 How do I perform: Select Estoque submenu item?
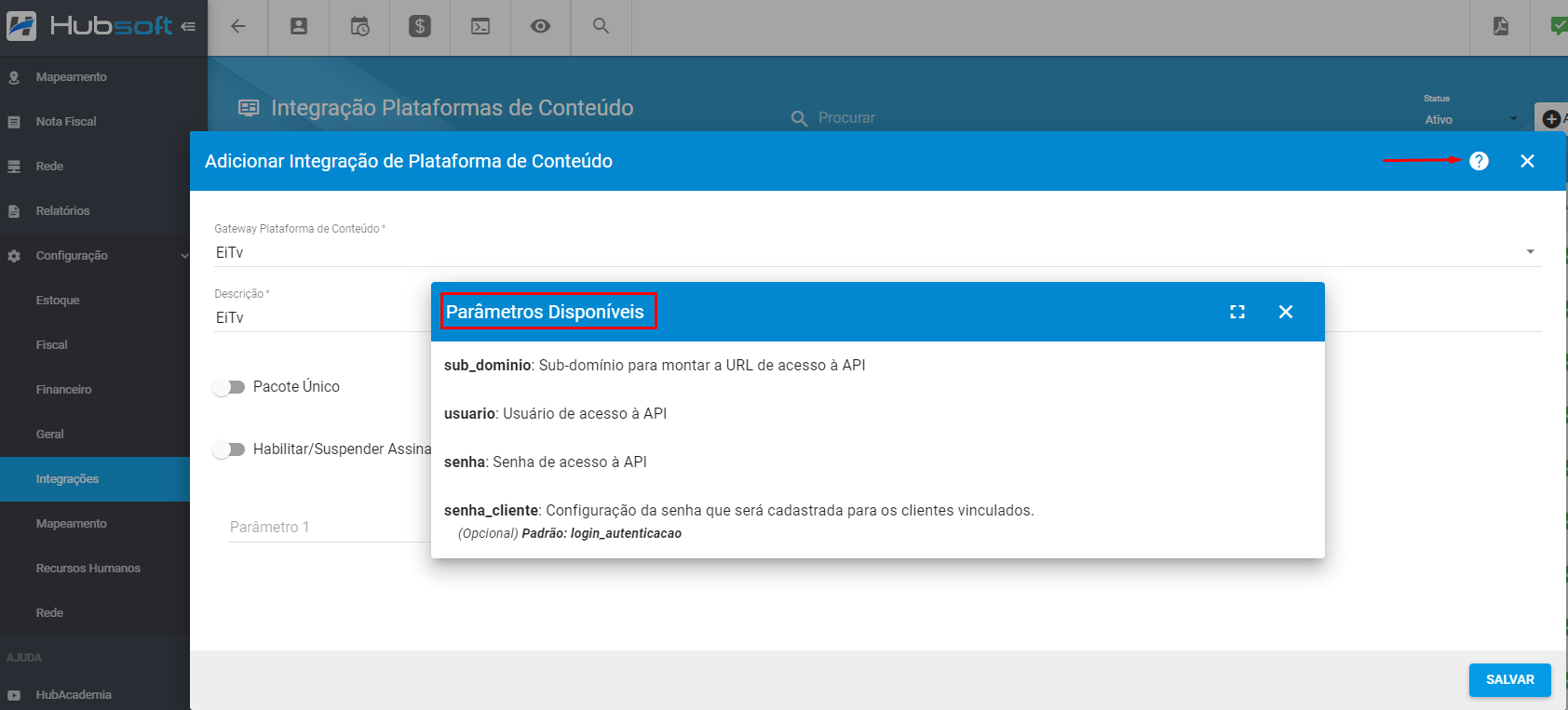pos(58,301)
